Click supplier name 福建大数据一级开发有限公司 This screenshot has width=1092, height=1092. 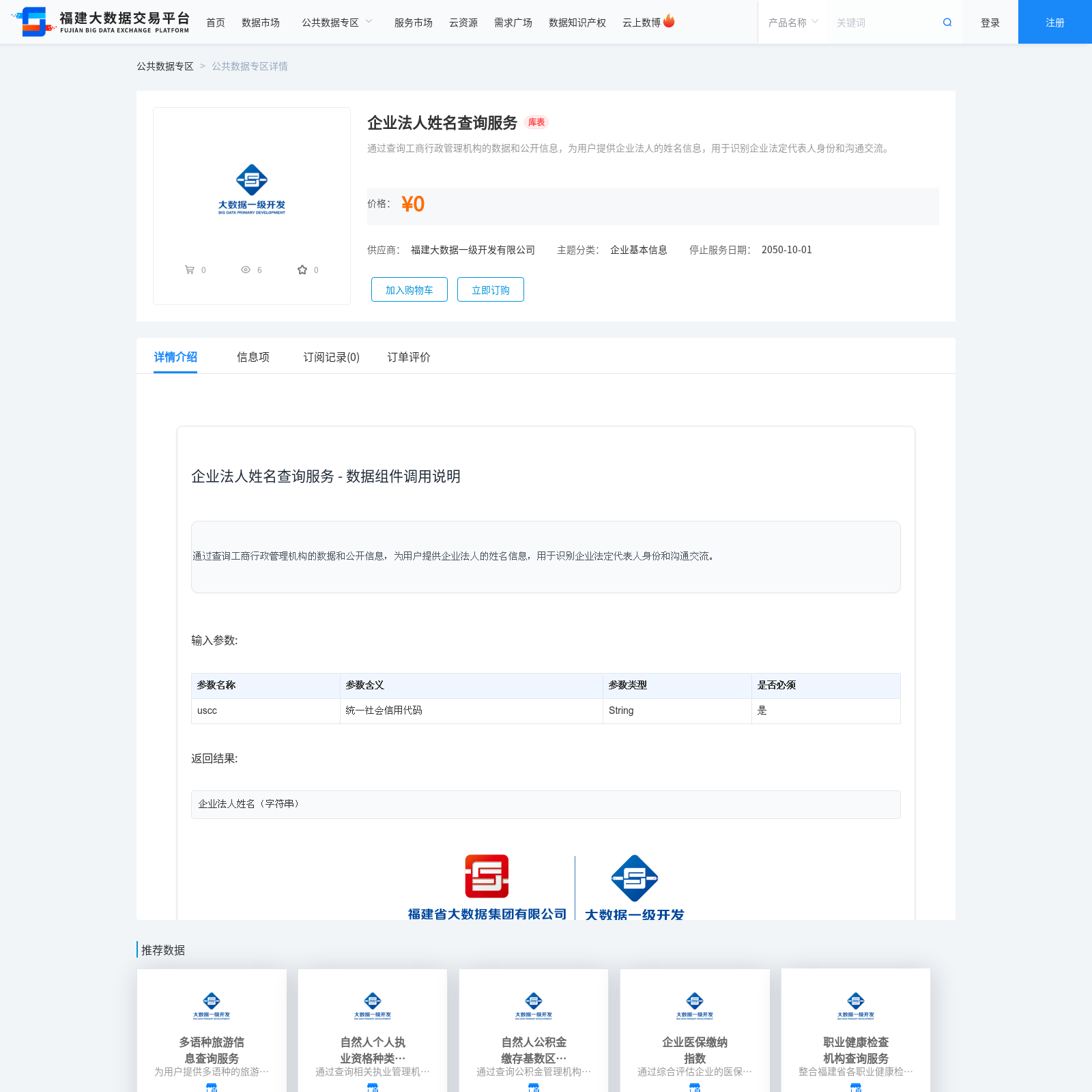(x=473, y=250)
